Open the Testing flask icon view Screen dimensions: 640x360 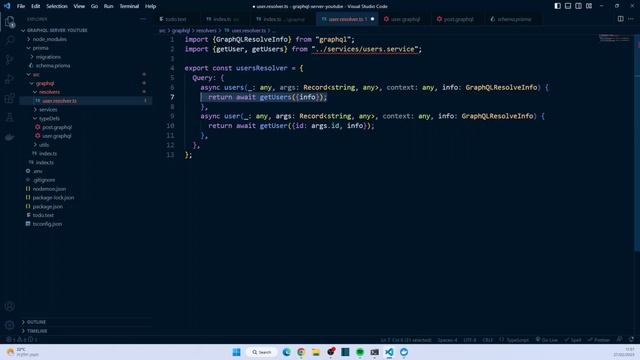(x=9, y=118)
